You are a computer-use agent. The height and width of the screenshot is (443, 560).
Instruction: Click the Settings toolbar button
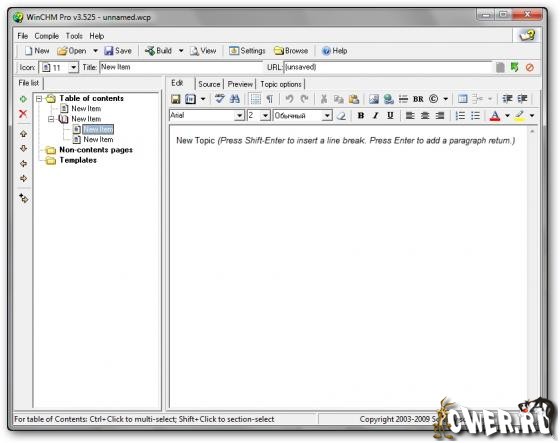pyautogui.click(x=247, y=51)
